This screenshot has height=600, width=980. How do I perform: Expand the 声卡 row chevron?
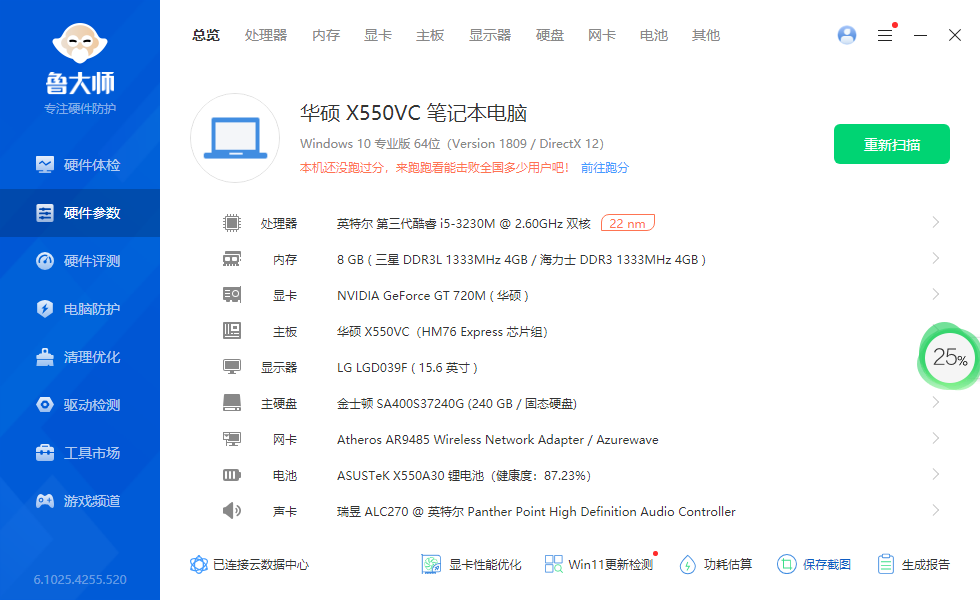[x=936, y=510]
